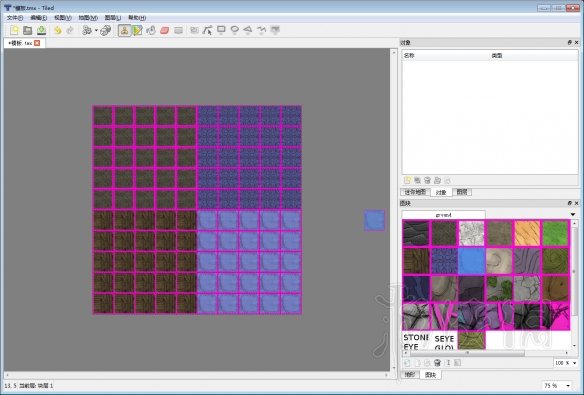Click the remove objects trash icon in the objects panel
The height and width of the screenshot is (395, 584).
point(427,181)
